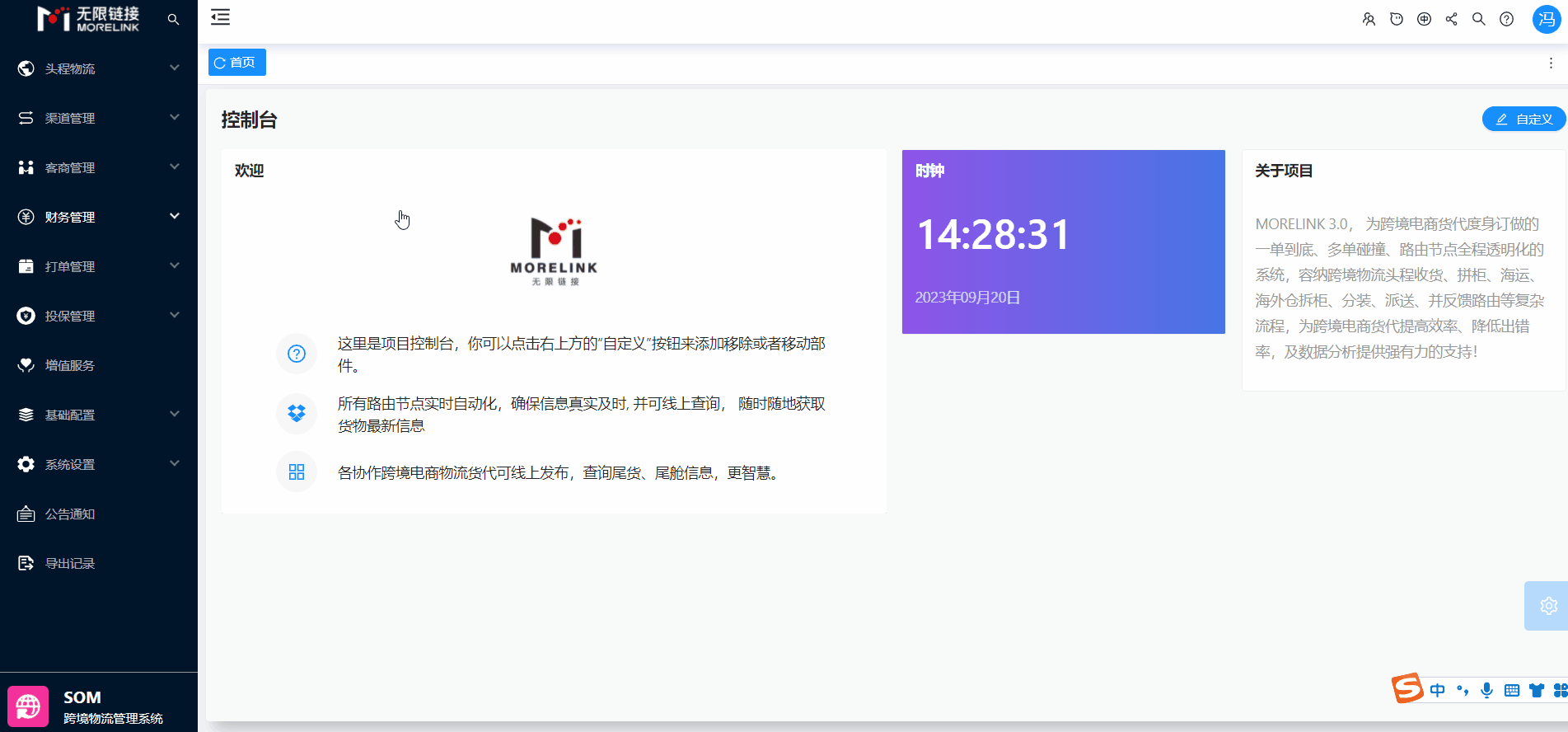Click the 控制台 page heading
Image resolution: width=1568 pixels, height=732 pixels.
(x=249, y=120)
